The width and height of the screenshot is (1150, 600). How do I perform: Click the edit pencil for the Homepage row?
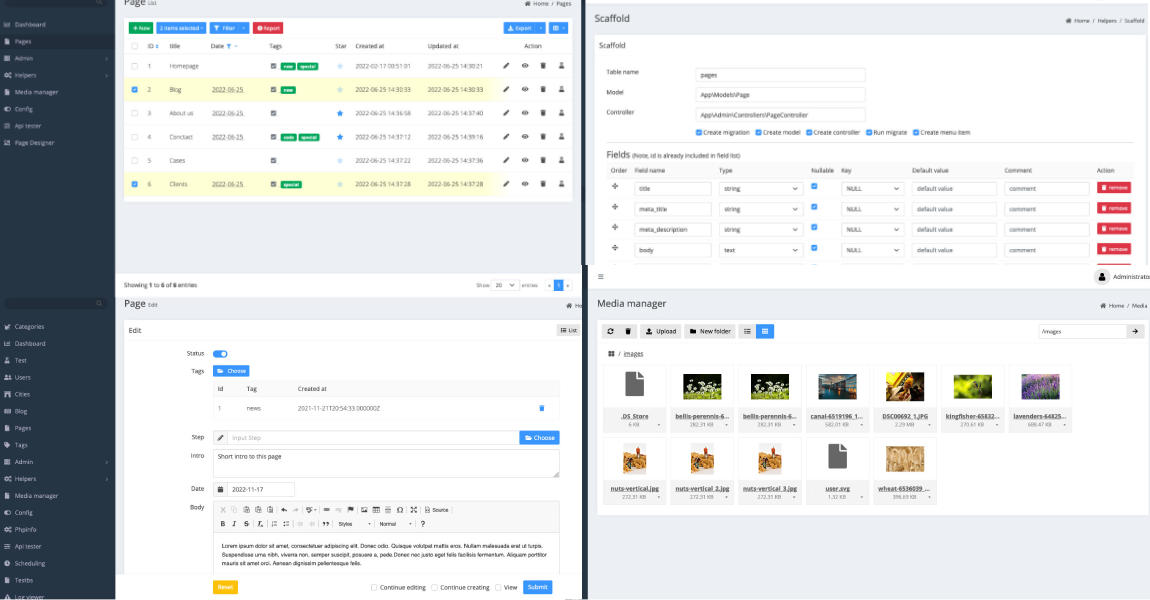506,66
